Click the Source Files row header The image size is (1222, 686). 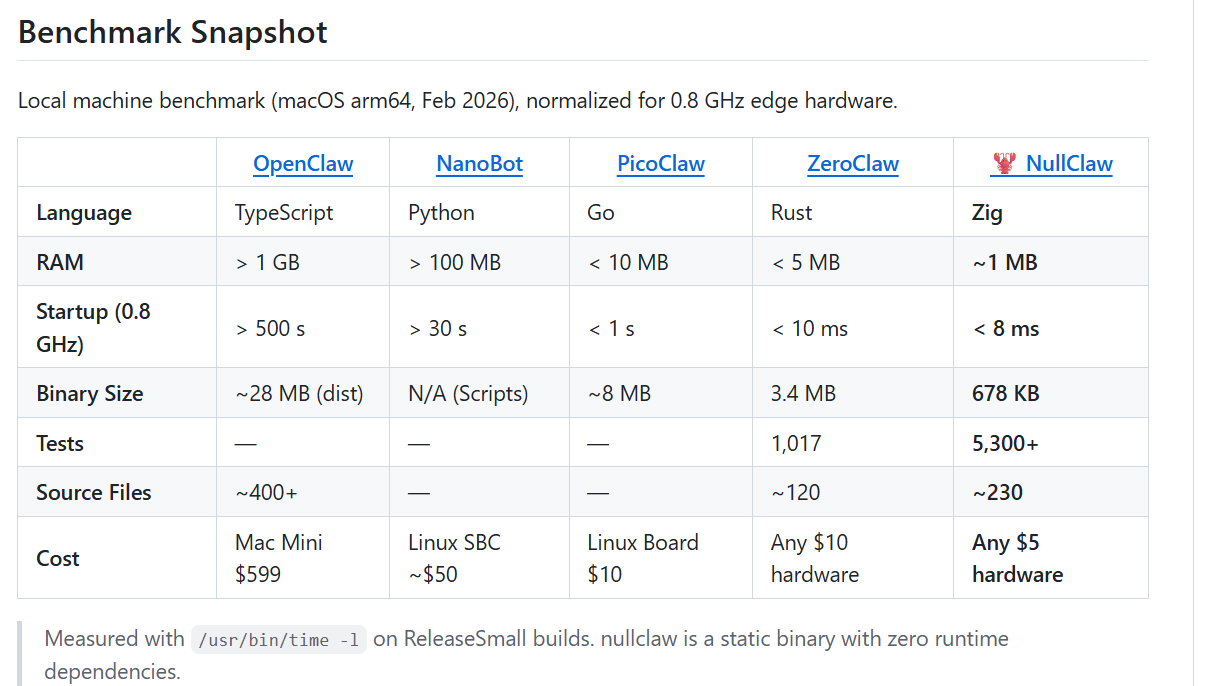[94, 492]
